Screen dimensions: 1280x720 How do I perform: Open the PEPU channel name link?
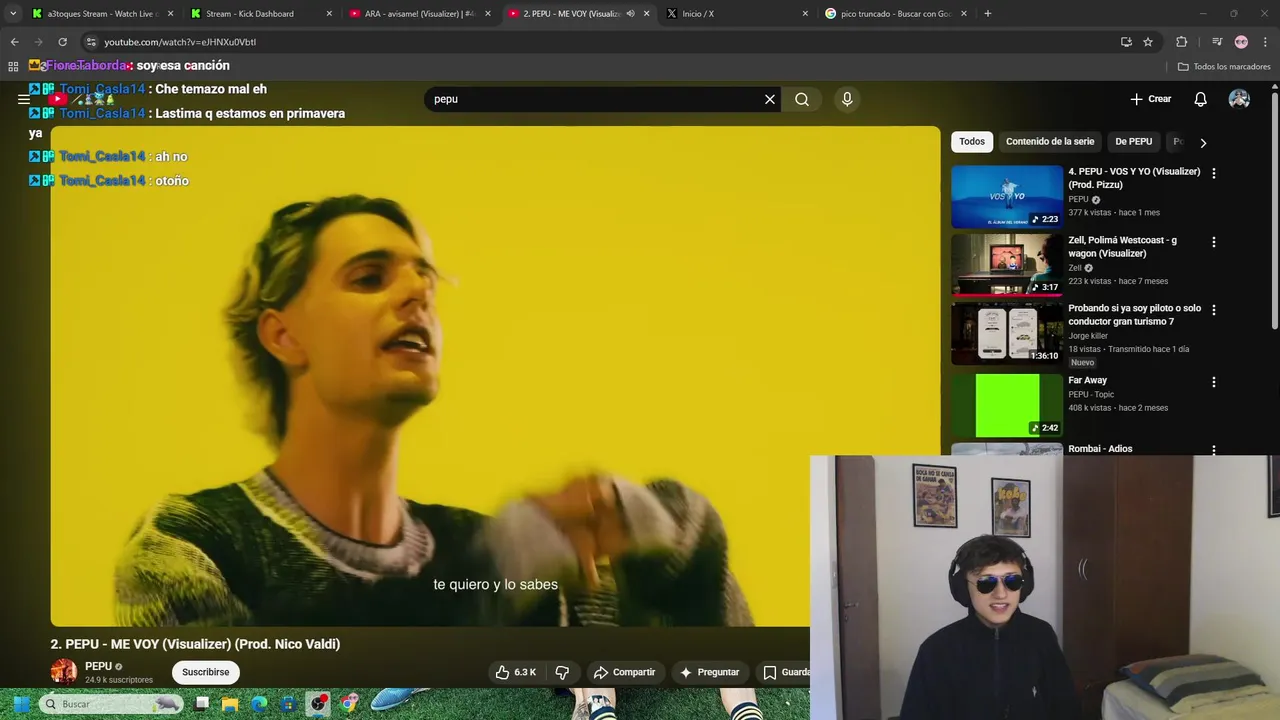coord(98,666)
